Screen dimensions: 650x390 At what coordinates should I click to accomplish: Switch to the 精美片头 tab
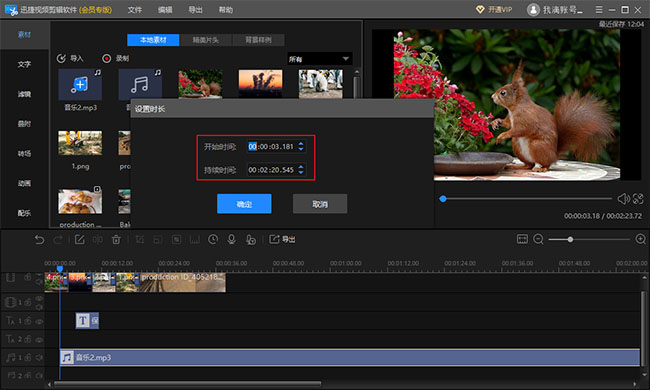[x=206, y=40]
